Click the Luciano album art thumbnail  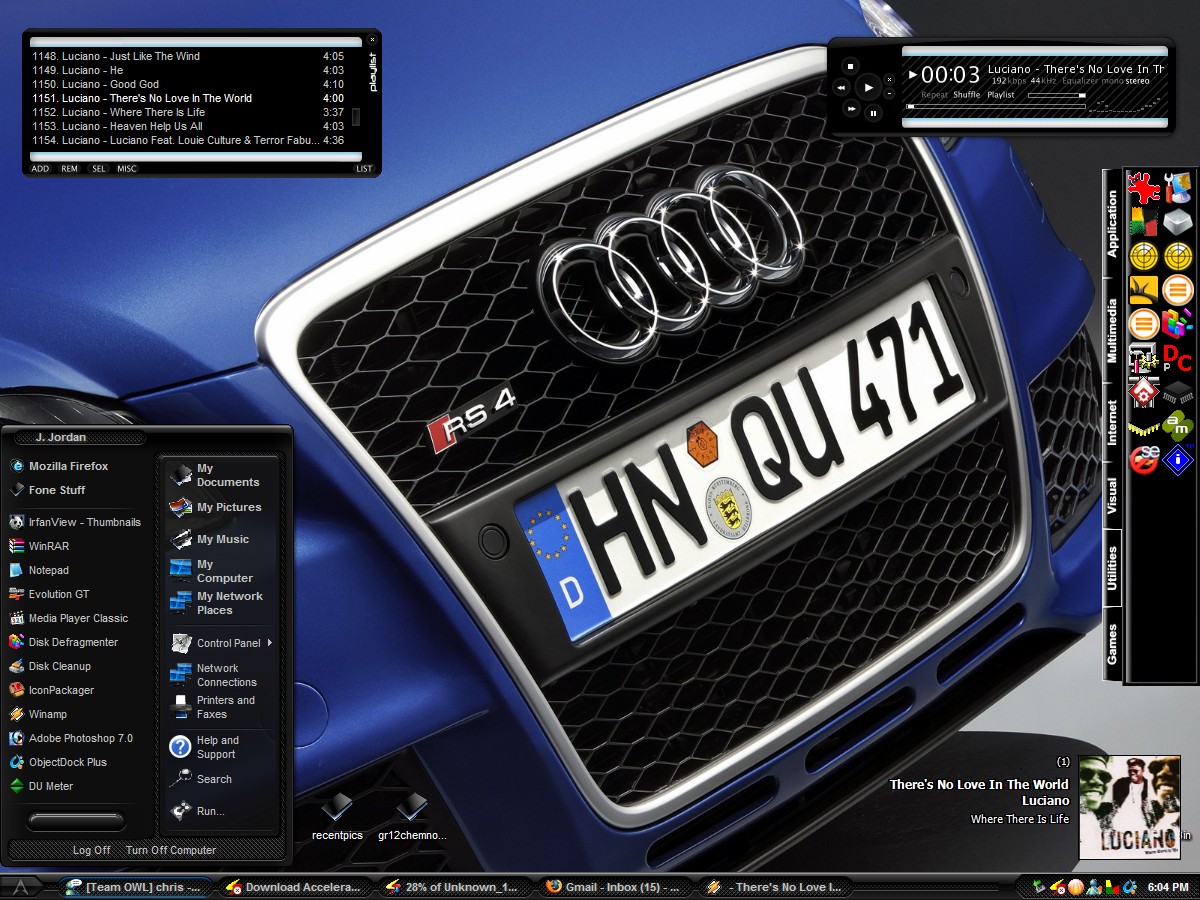pyautogui.click(x=1130, y=807)
